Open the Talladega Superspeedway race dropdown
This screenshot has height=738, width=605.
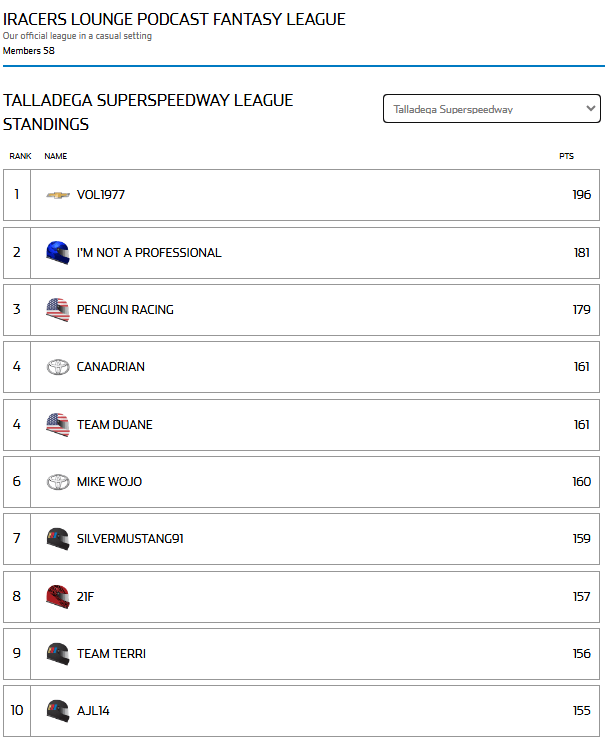point(491,109)
